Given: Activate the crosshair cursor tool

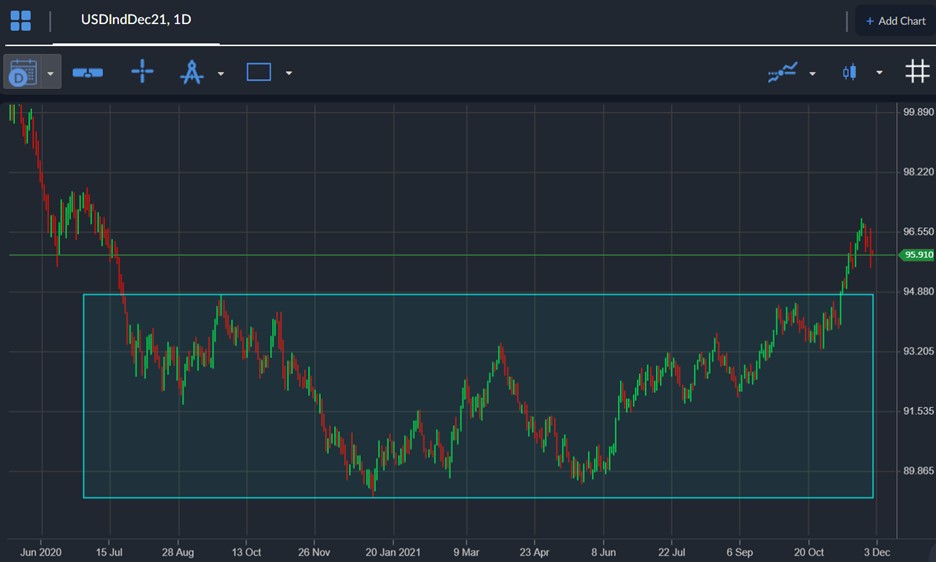Looking at the screenshot, I should (142, 72).
